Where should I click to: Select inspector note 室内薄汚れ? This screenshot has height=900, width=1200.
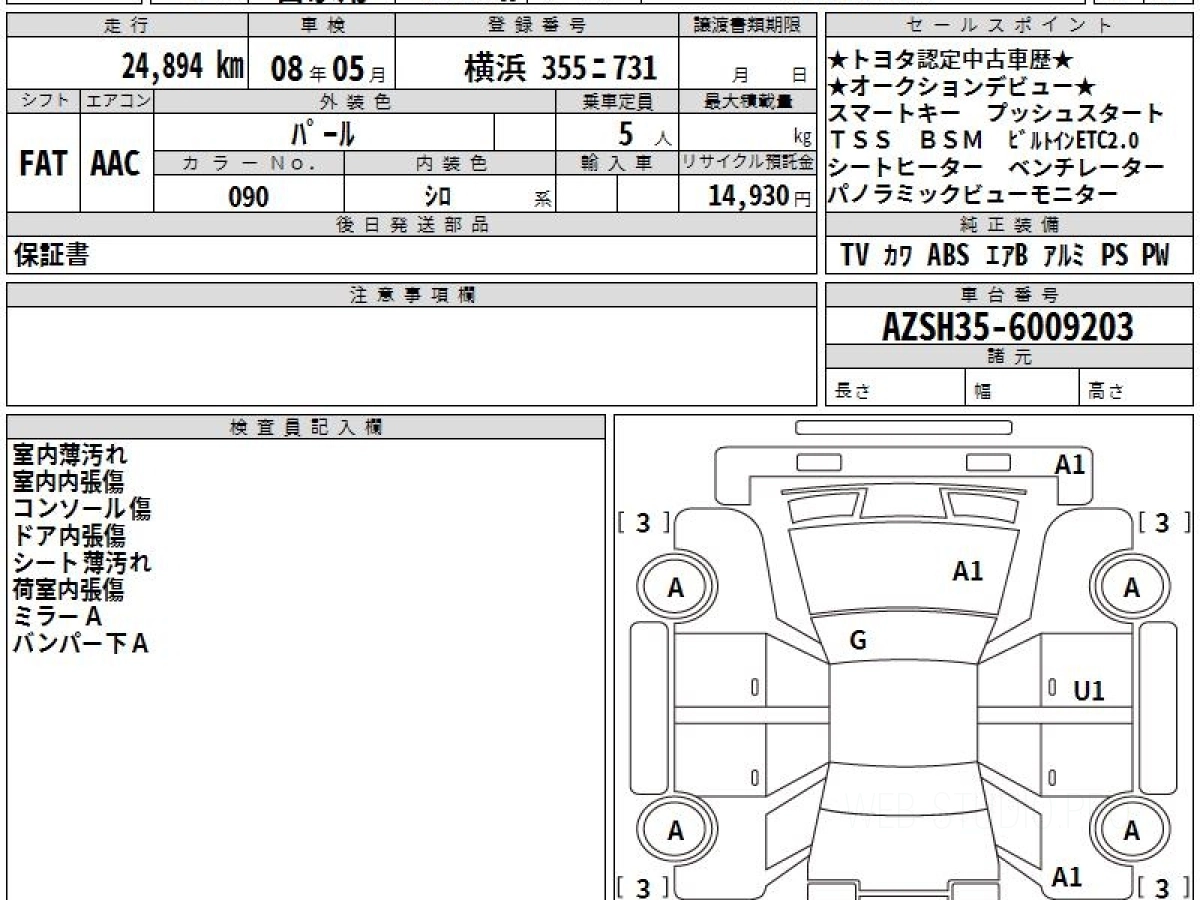70,455
